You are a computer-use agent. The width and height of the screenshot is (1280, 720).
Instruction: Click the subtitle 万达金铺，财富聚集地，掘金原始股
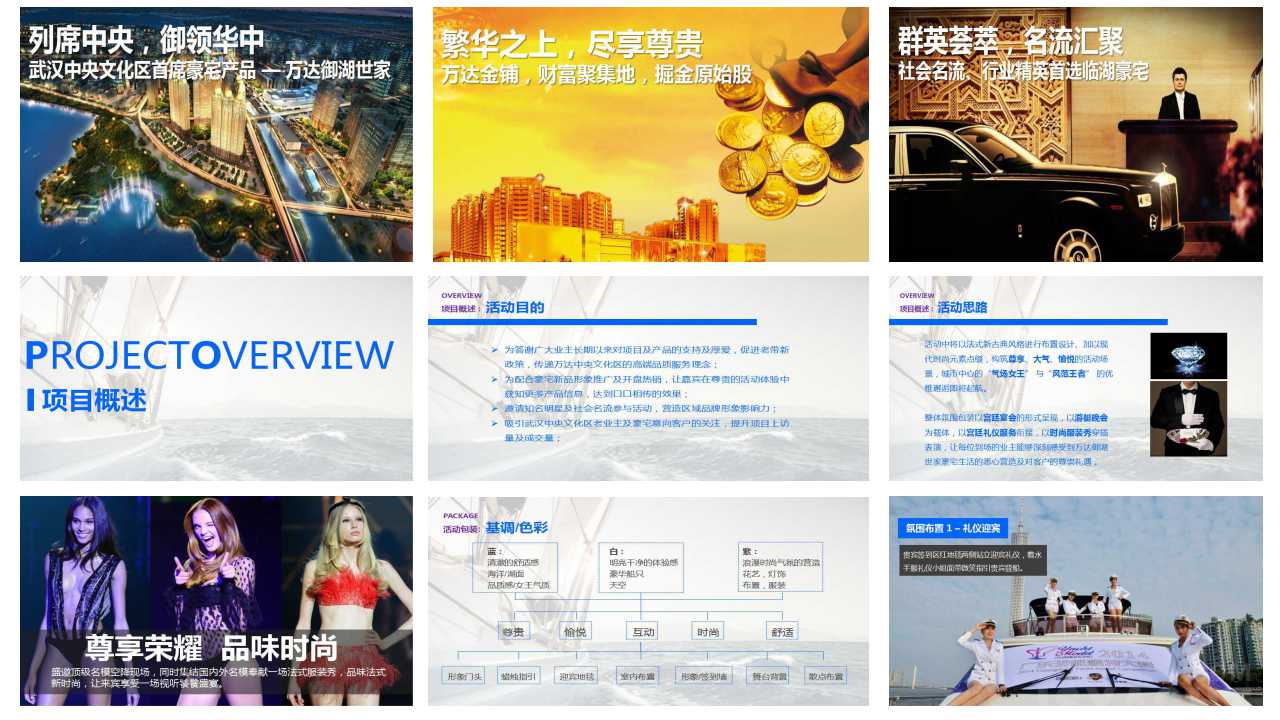pos(596,75)
